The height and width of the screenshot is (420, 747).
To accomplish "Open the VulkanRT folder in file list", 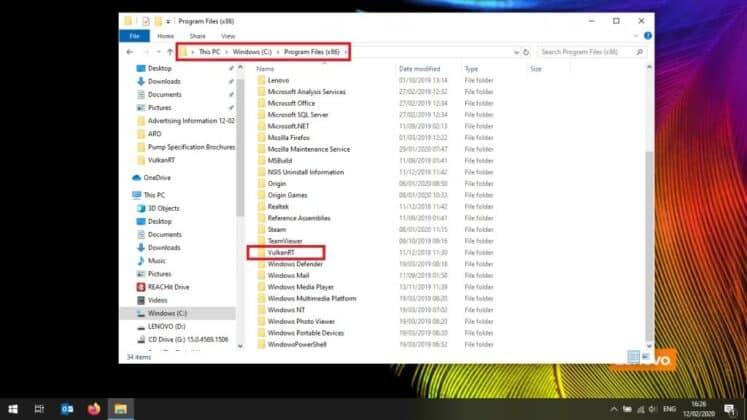I will [281, 252].
